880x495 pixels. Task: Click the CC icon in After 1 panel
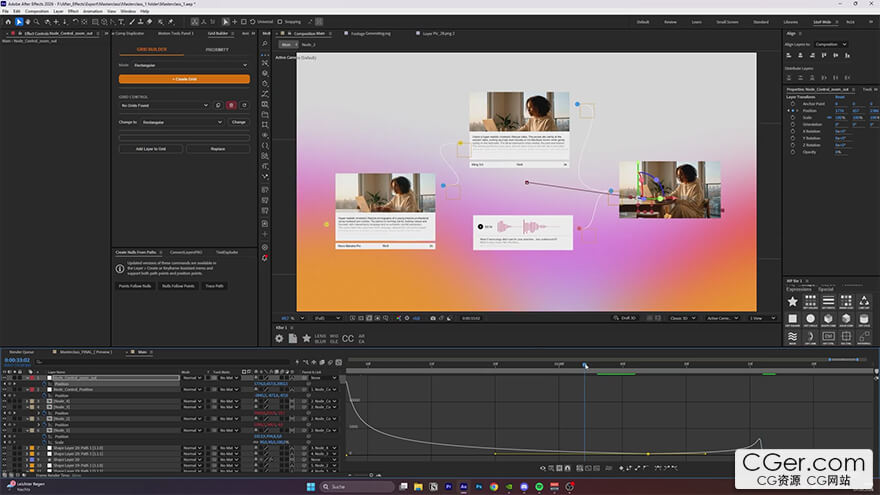coord(348,338)
